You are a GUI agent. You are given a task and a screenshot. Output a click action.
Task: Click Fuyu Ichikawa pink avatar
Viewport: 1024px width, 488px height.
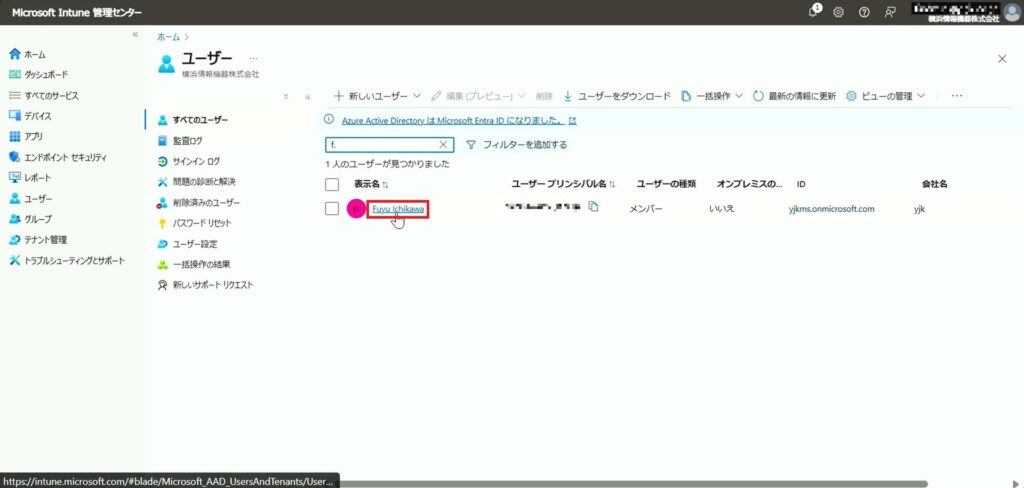(356, 209)
